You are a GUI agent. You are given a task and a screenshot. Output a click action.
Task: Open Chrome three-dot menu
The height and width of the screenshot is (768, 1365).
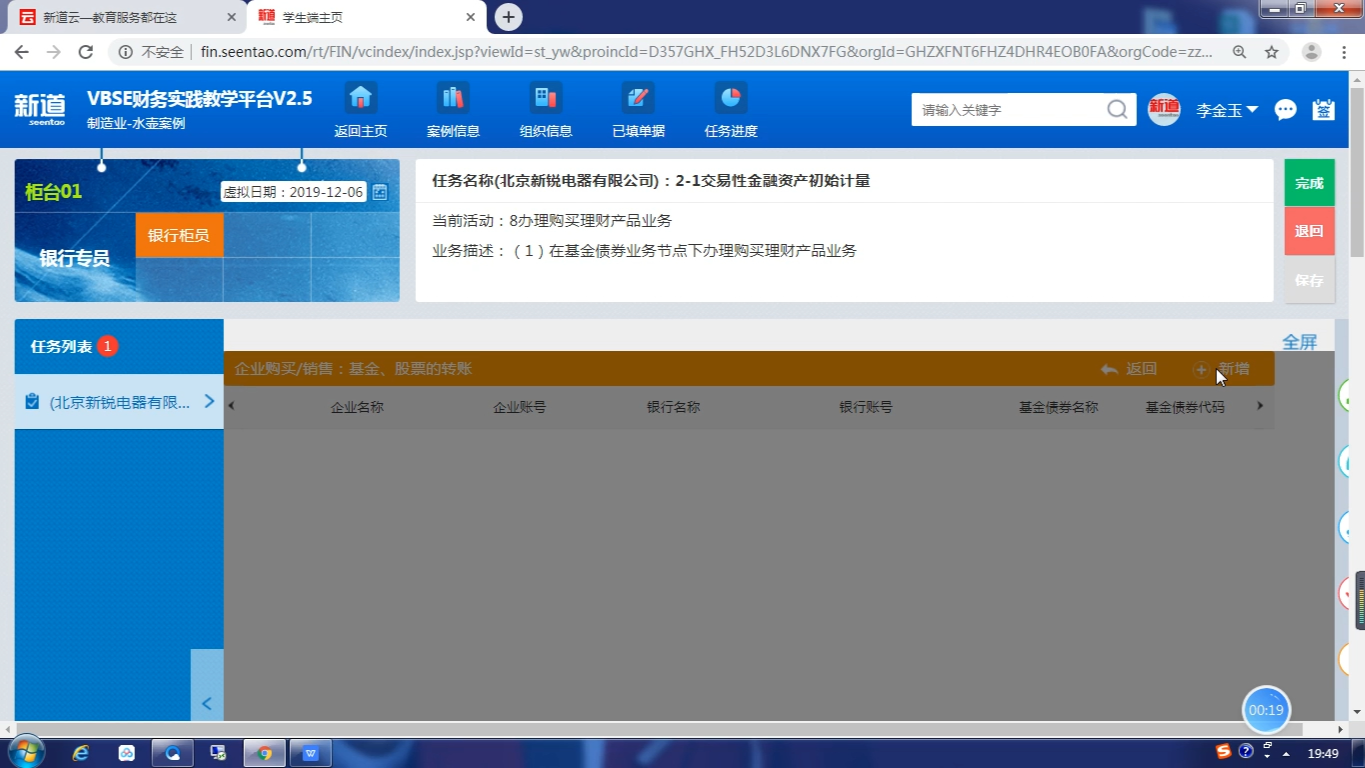coord(1343,52)
